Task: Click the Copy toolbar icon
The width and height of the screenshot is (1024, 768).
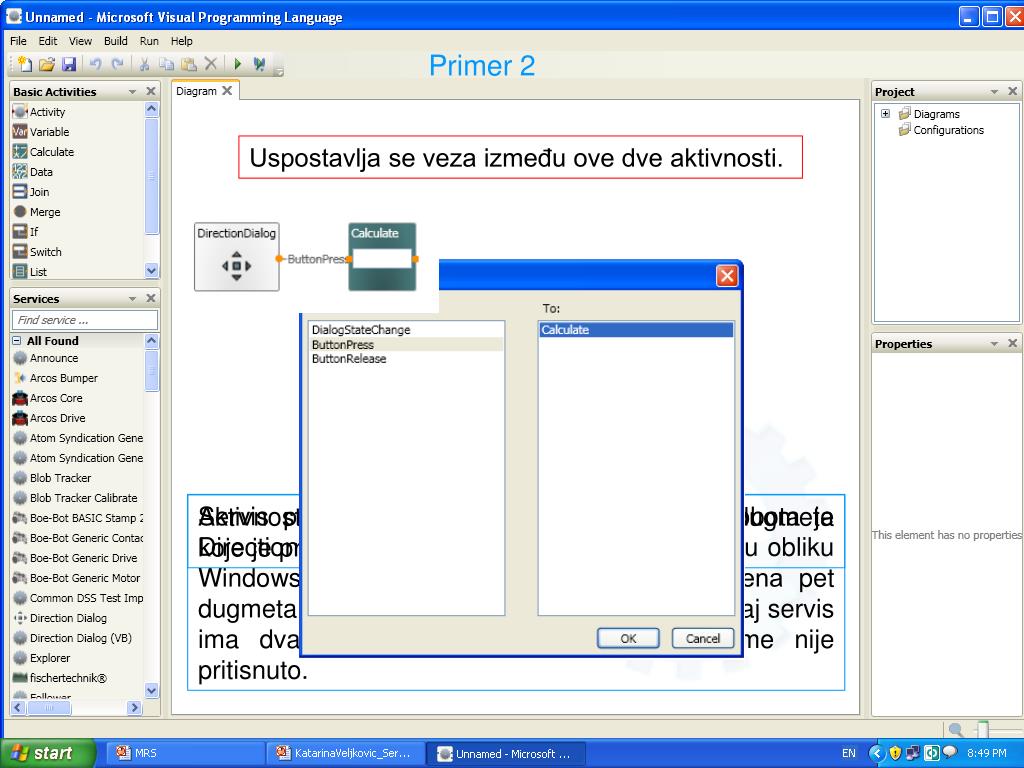Action: click(x=167, y=63)
